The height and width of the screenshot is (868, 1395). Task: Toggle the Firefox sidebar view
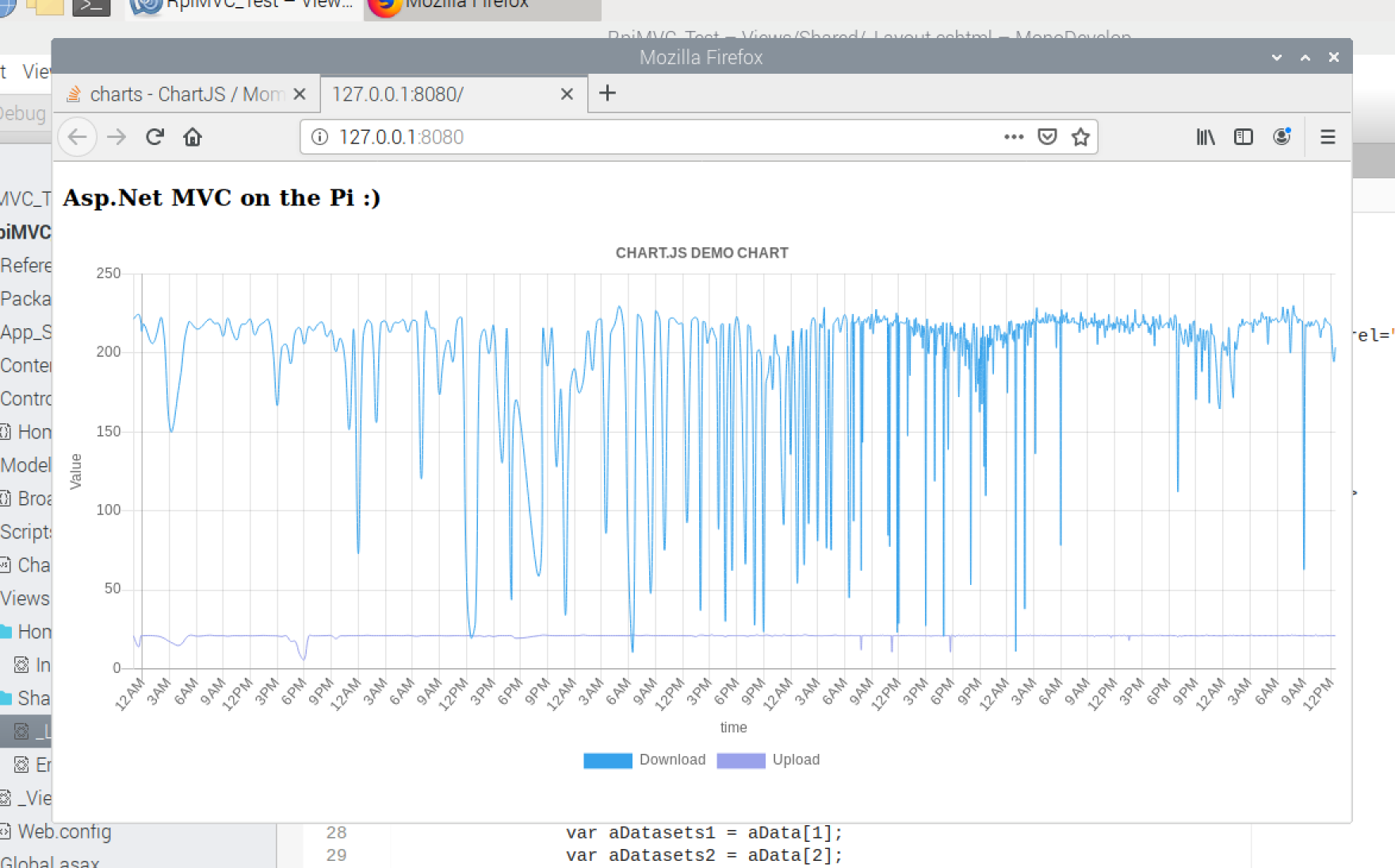1244,137
